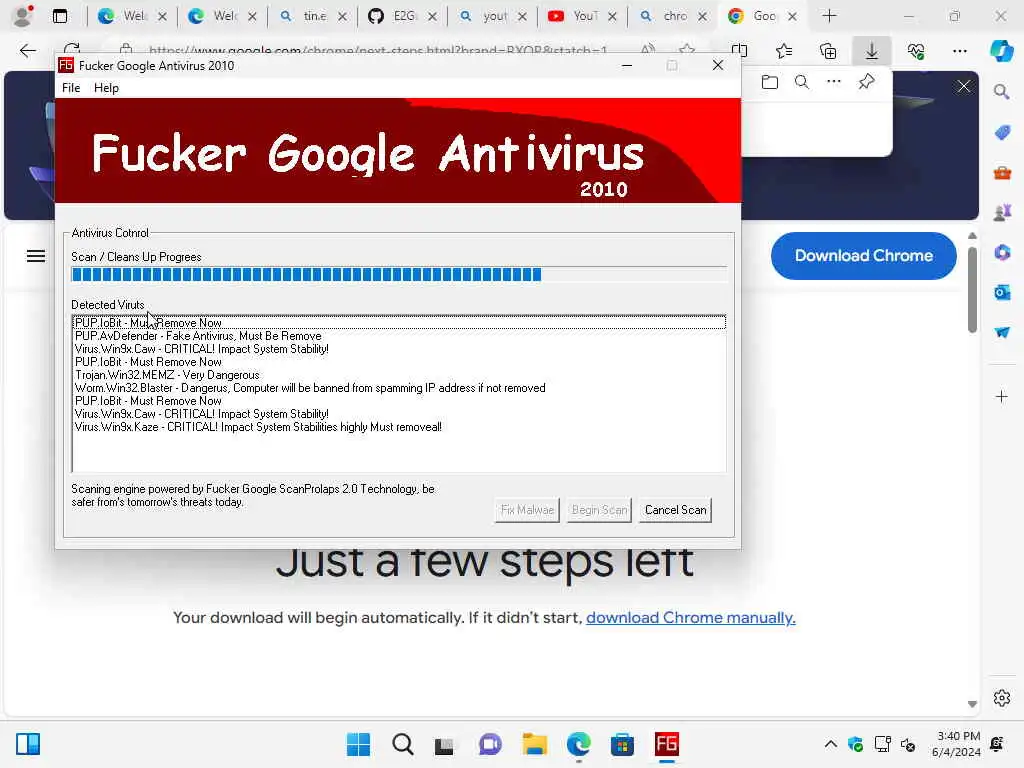Open the Edge sidebar Shopping tag icon
This screenshot has height=768, width=1024.
[1002, 133]
